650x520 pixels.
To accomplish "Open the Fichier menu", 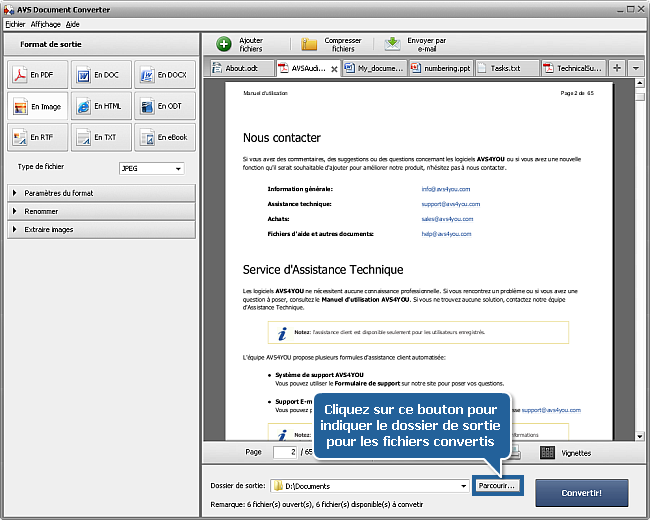I will coord(15,24).
